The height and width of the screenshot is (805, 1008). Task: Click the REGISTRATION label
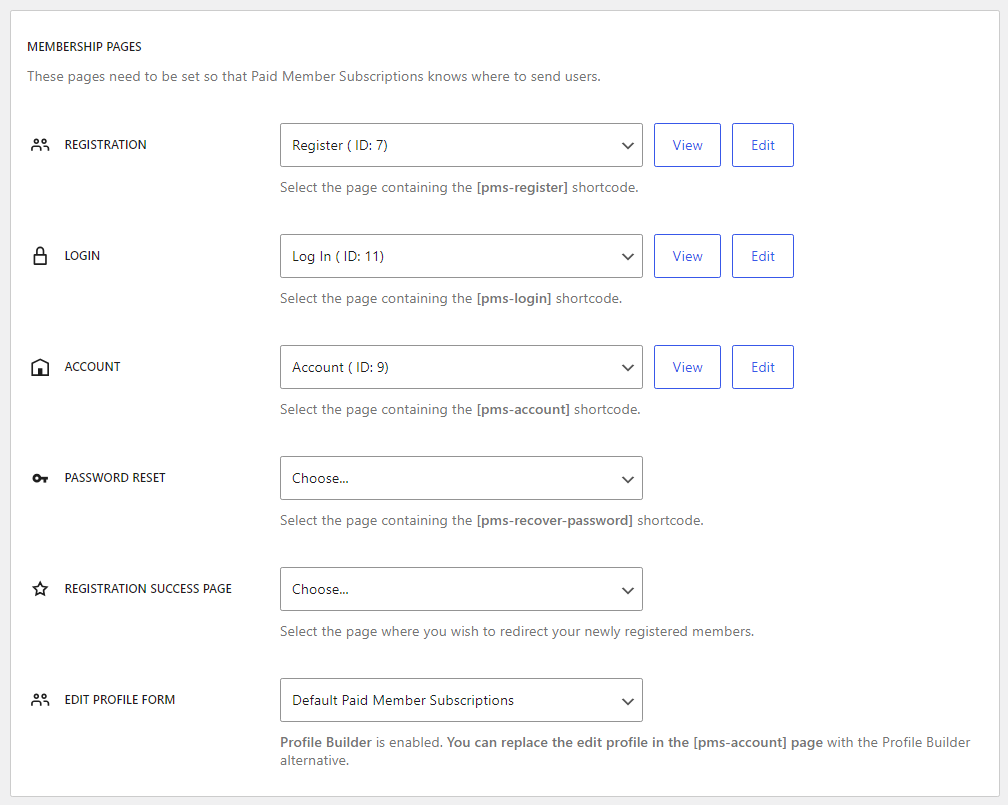(105, 145)
